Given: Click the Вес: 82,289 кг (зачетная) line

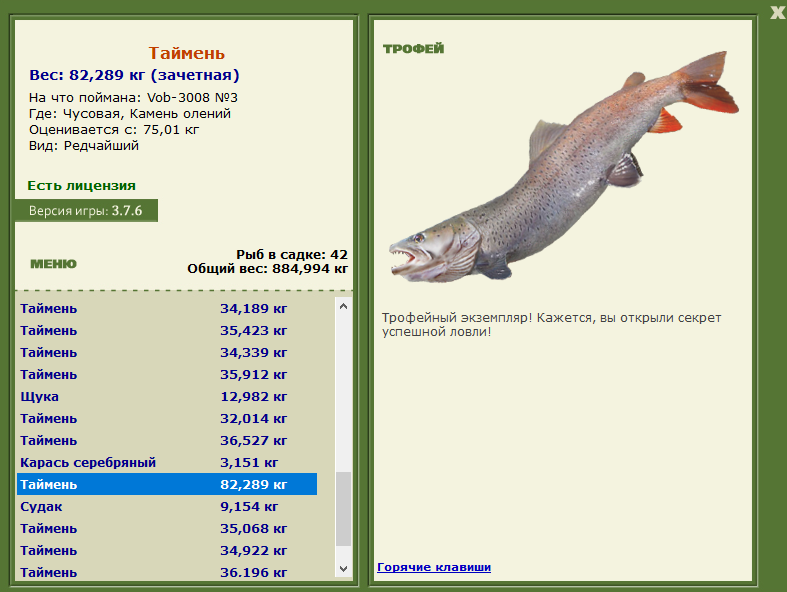Looking at the screenshot, I should [x=134, y=75].
